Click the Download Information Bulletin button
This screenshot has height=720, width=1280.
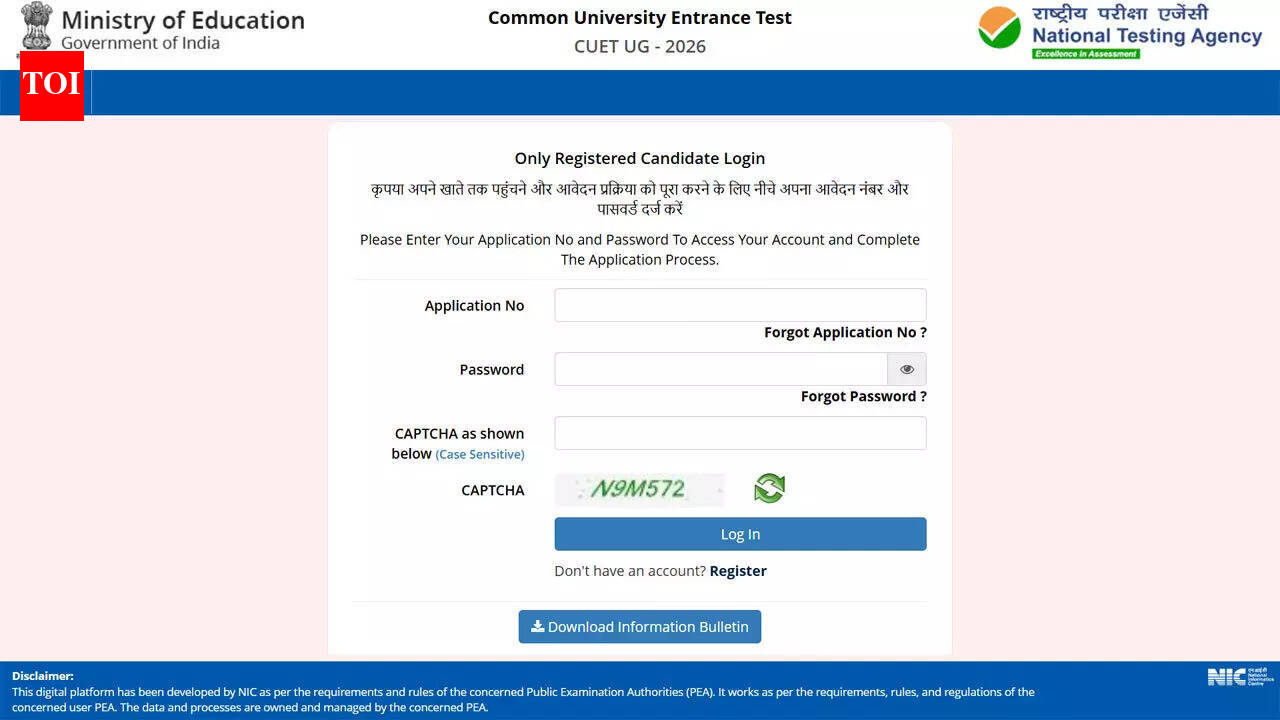639,626
